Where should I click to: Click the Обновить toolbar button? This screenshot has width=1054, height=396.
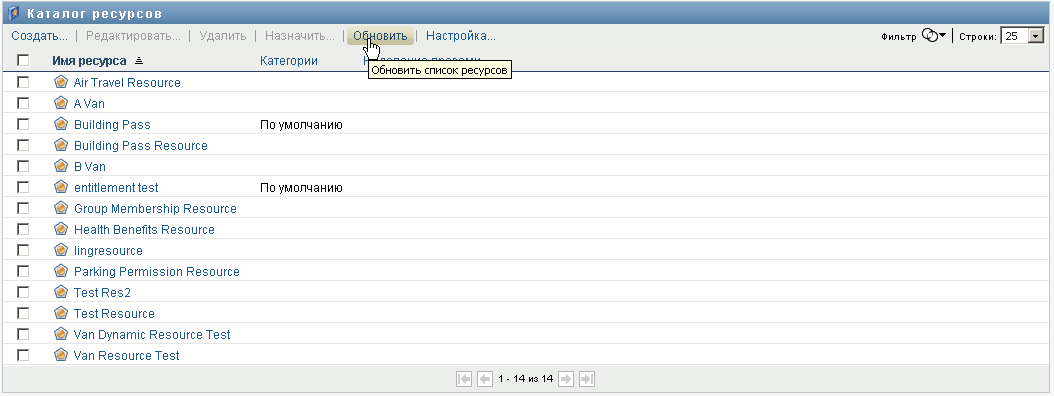pos(380,36)
